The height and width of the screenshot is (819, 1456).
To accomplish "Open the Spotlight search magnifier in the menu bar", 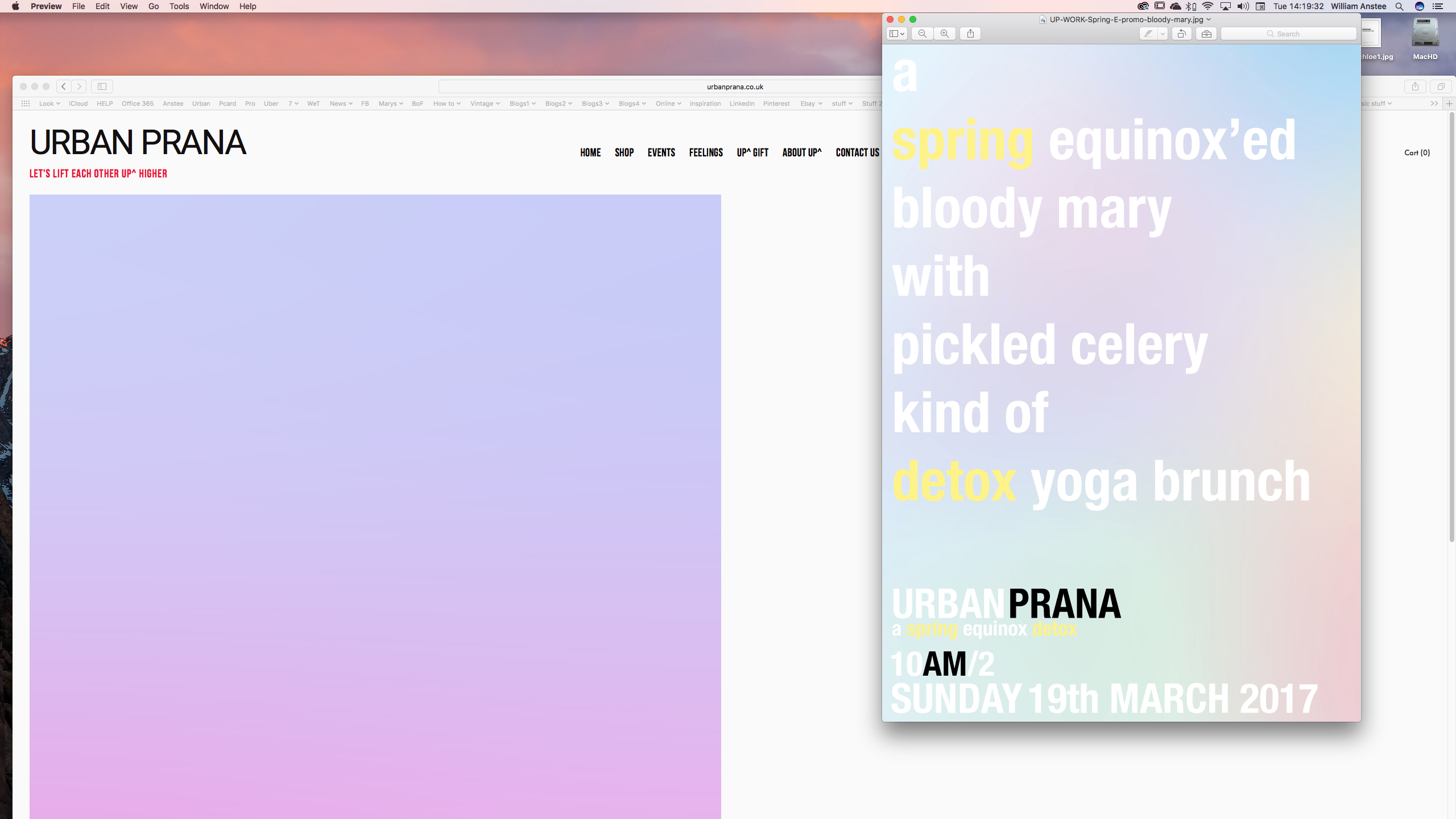I will pyautogui.click(x=1400, y=6).
